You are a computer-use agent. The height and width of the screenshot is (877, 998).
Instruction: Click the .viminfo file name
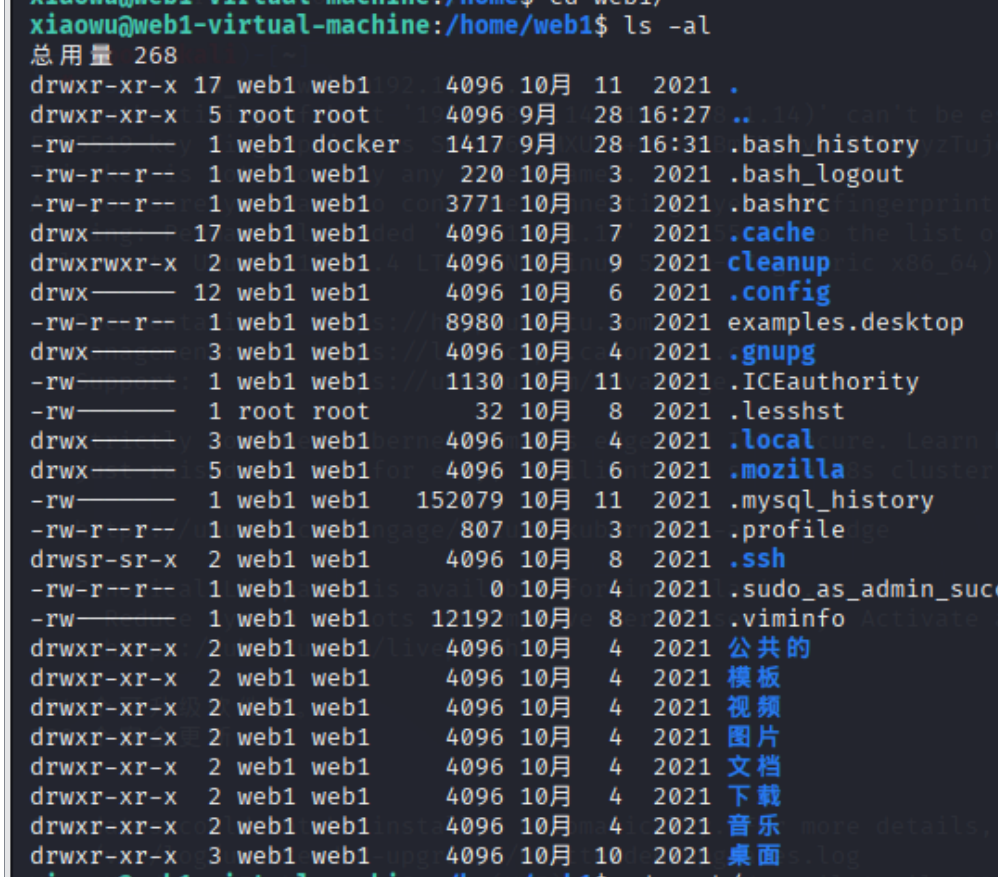tap(785, 618)
